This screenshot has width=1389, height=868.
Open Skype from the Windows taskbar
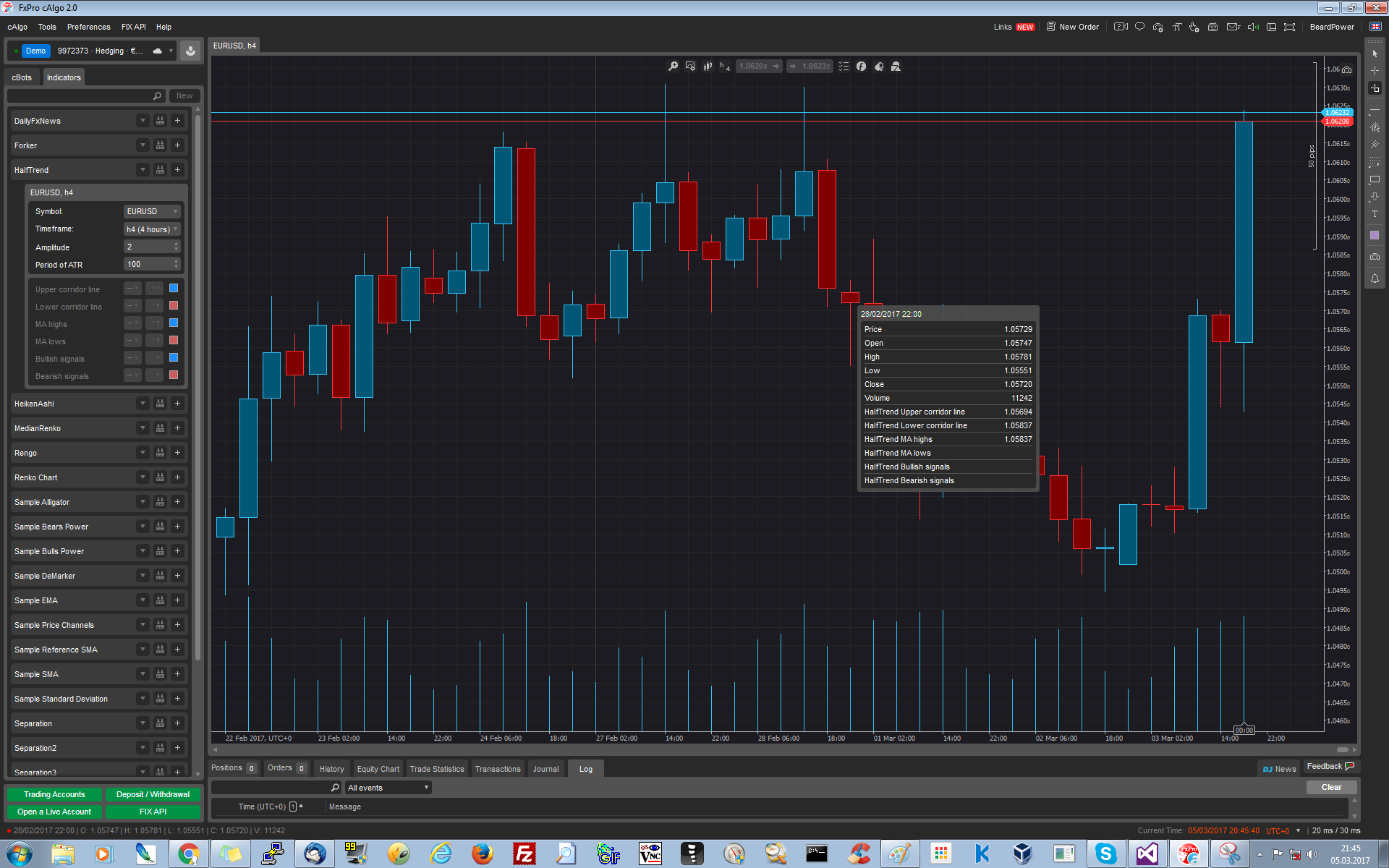click(x=1105, y=854)
